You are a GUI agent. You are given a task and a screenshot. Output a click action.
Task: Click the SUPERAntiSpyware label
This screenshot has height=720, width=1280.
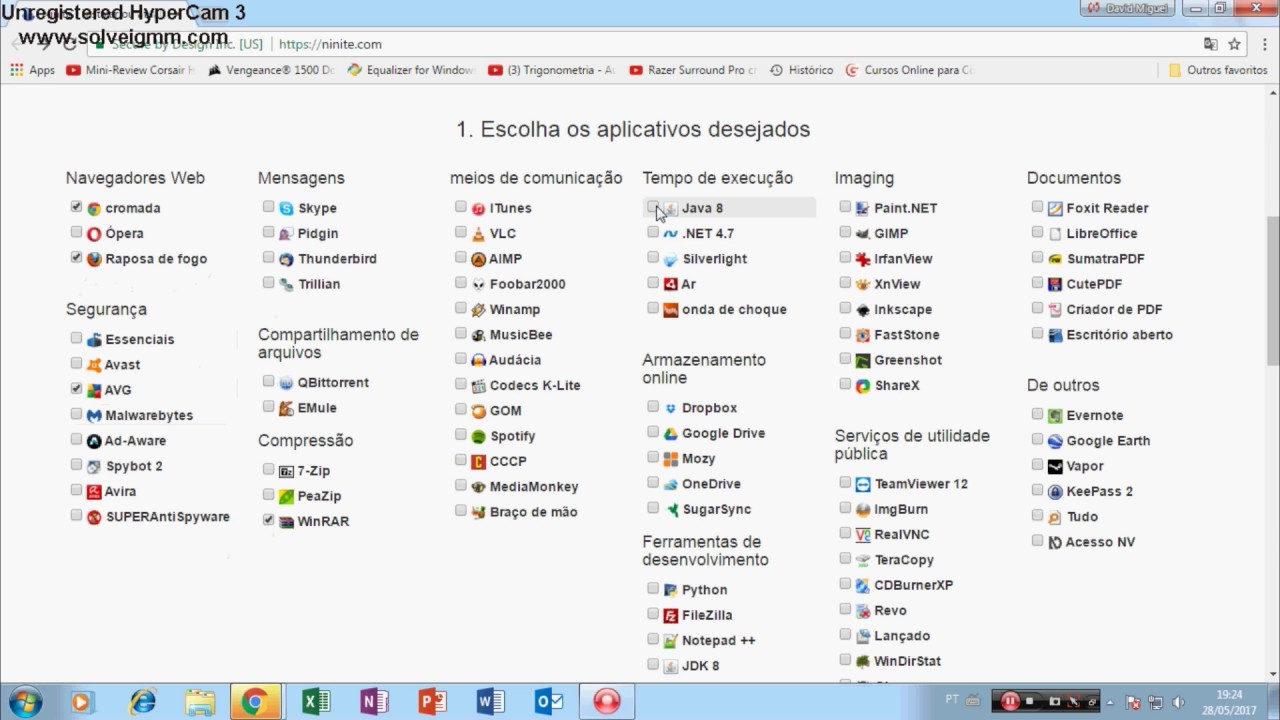[167, 517]
